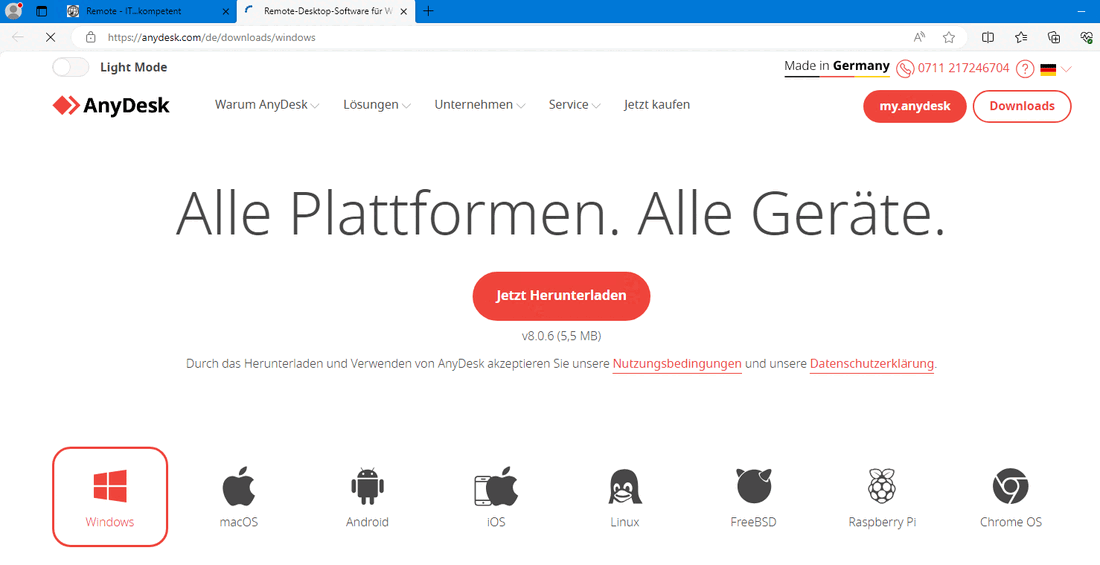The width and height of the screenshot is (1100, 565).
Task: Open the help question mark icon
Action: pyautogui.click(x=1024, y=69)
